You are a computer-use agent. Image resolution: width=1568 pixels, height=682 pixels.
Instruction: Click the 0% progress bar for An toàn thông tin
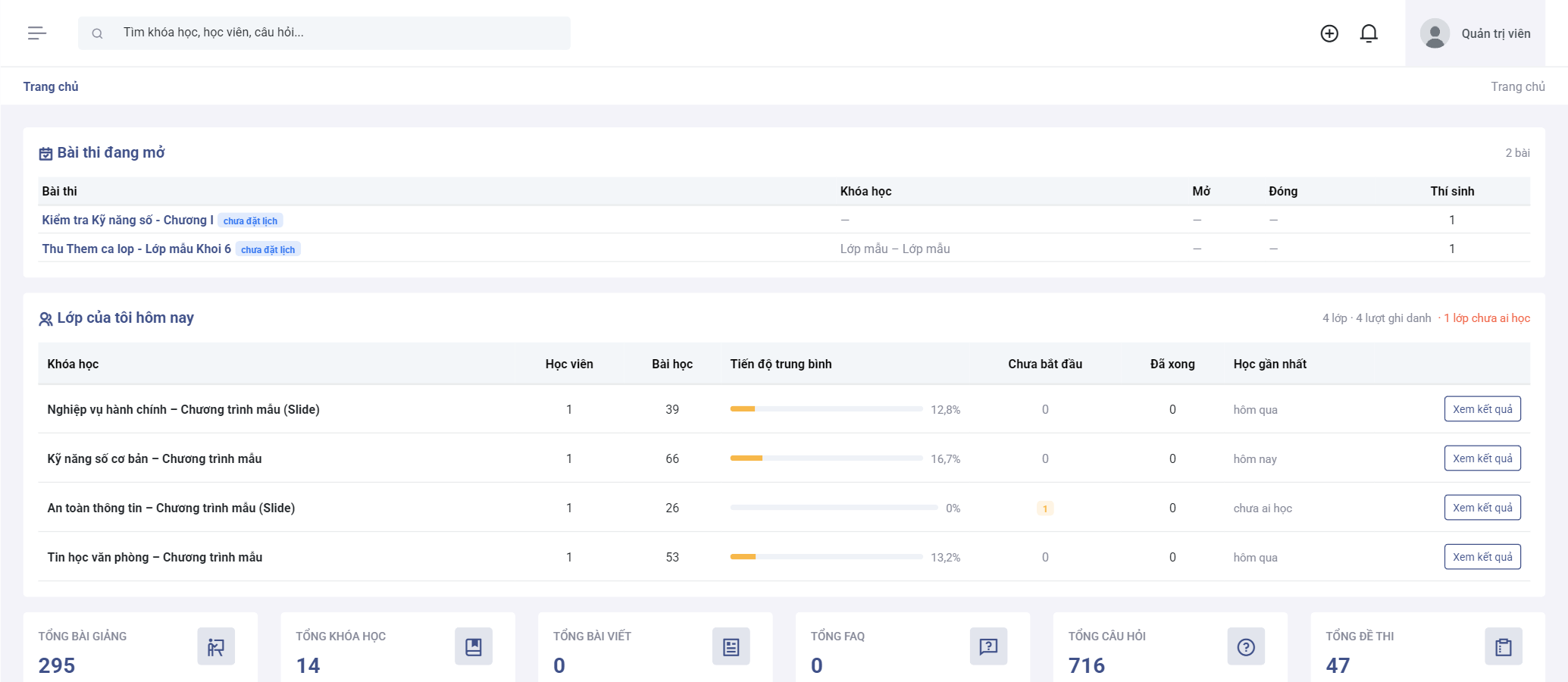pyautogui.click(x=834, y=508)
